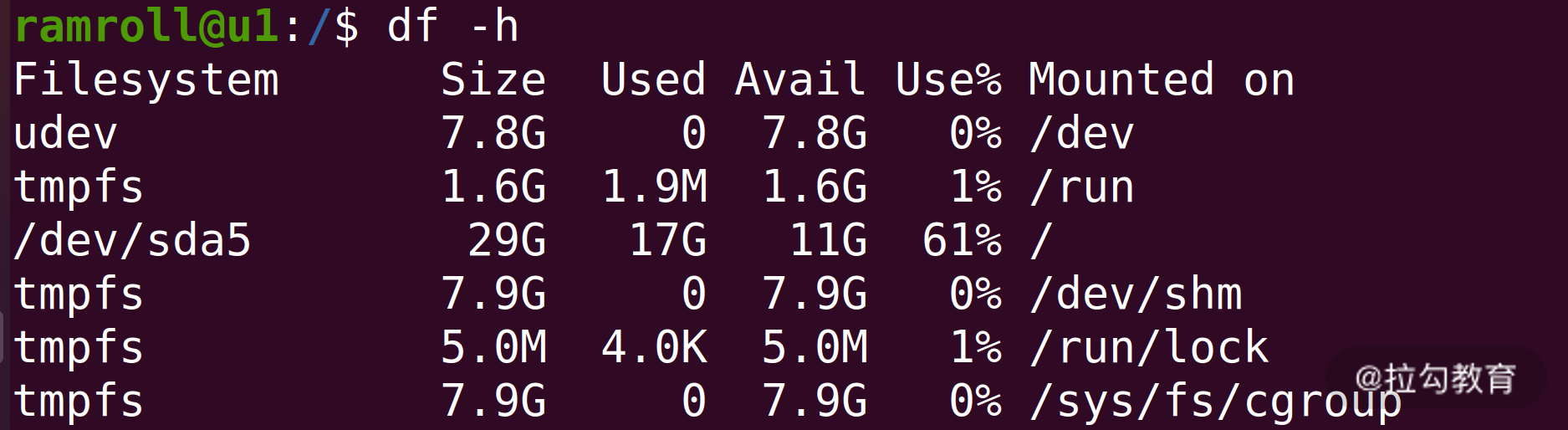Screen dimensions: 1568x430
Task: Click the /dev/sda5 filesystem entry
Action: click(132, 241)
